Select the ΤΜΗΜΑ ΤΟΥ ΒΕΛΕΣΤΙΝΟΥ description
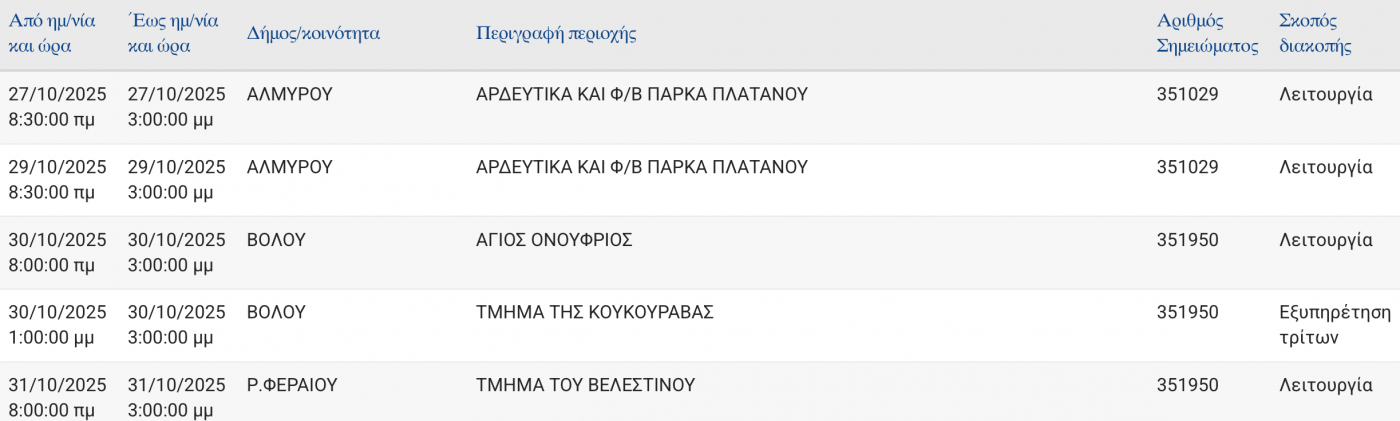Screen dimensions: 1400x421 pos(585,385)
